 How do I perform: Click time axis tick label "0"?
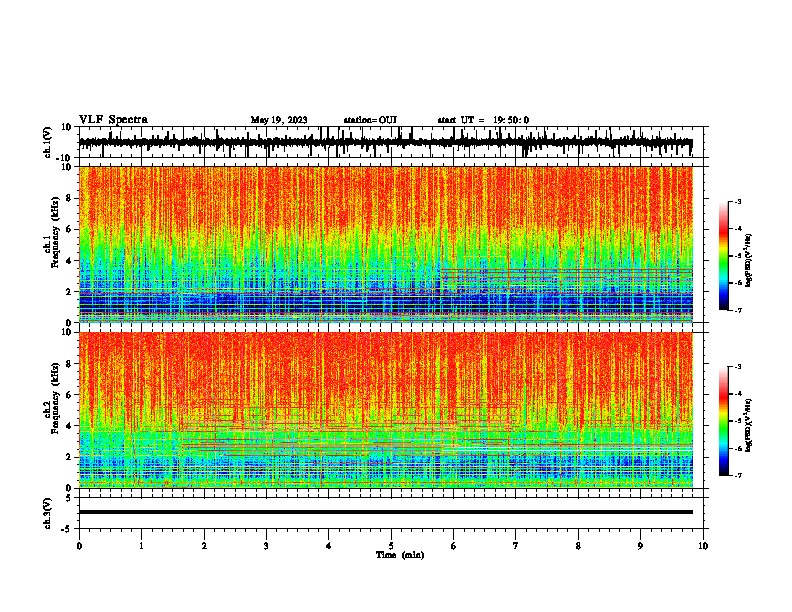tap(79, 546)
